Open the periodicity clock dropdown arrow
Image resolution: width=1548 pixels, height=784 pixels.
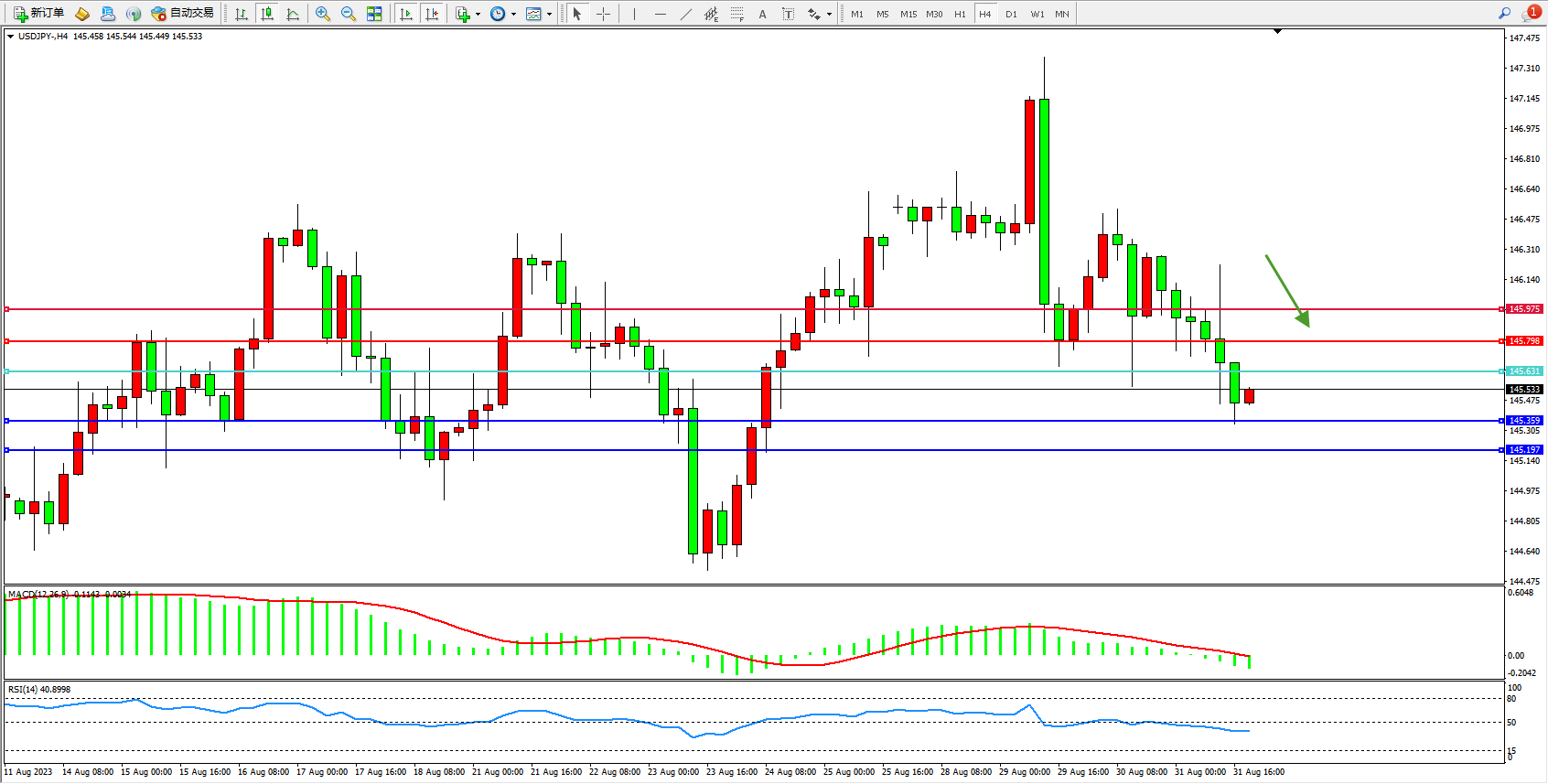(x=513, y=14)
